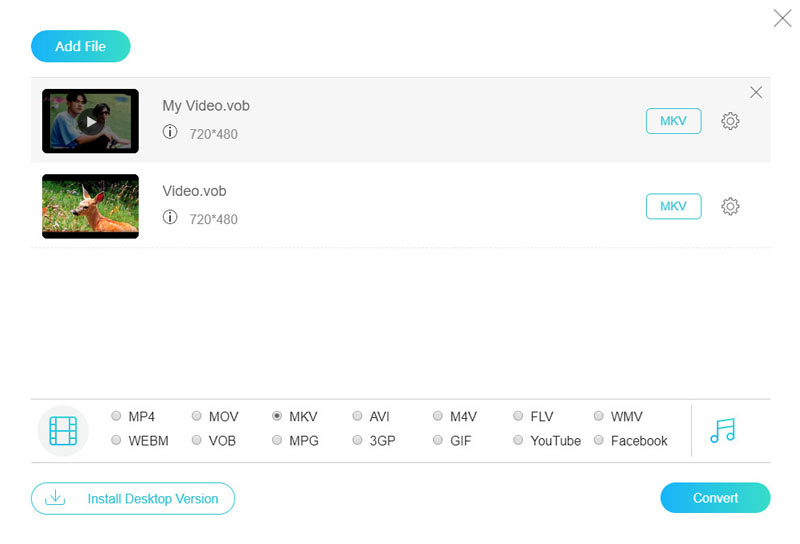Image resolution: width=800 pixels, height=544 pixels.
Task: Select the MOV format option
Action: tap(197, 416)
